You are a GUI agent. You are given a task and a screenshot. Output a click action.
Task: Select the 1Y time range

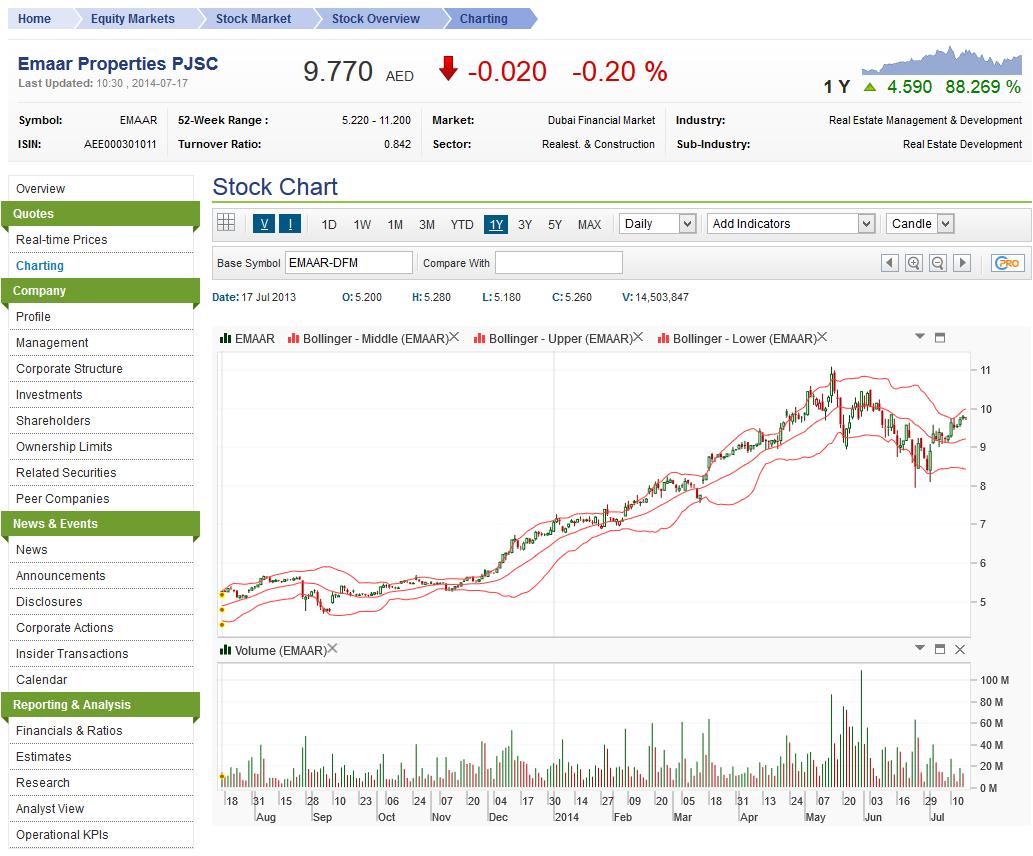click(x=496, y=225)
